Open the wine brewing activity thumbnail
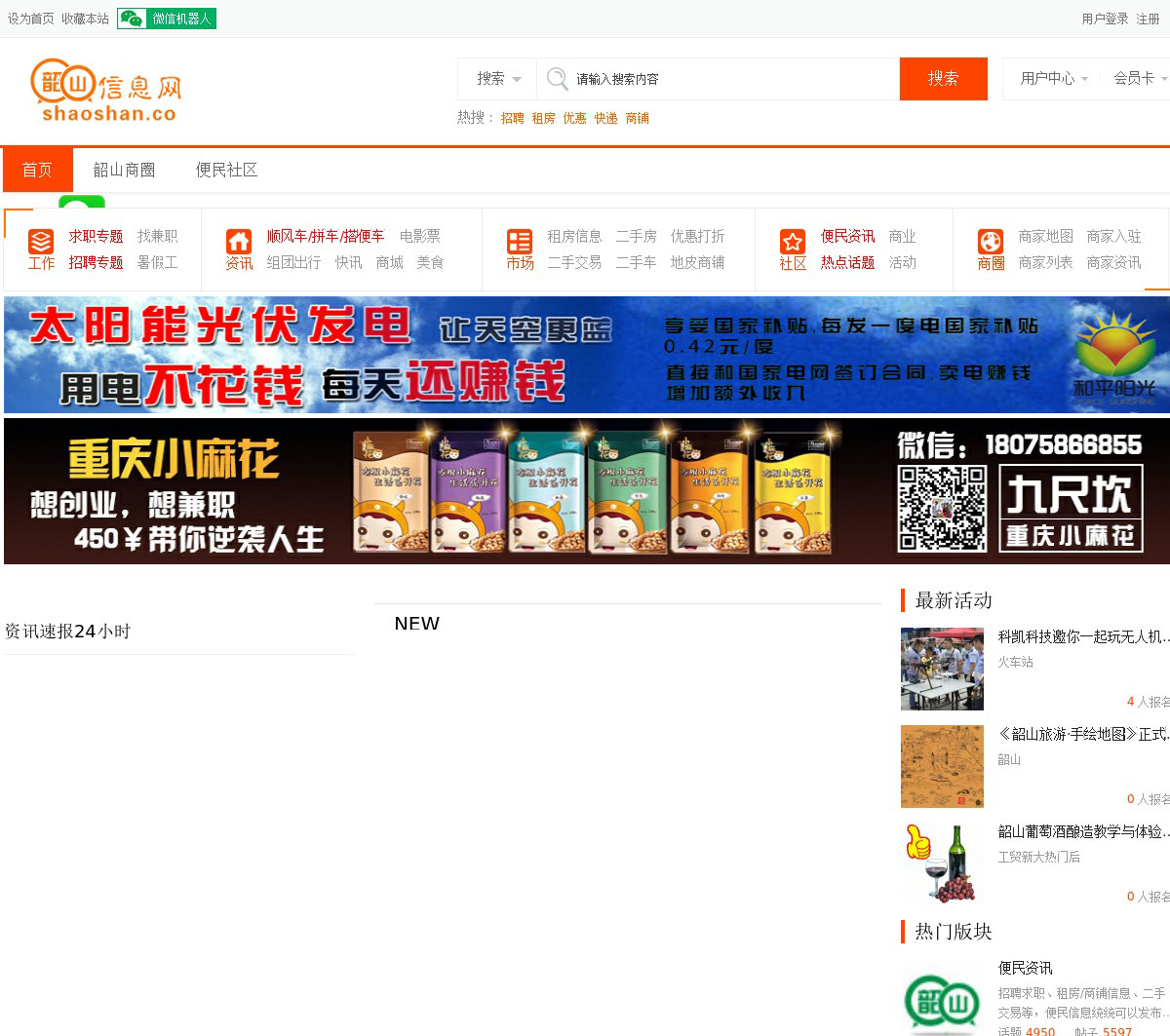Viewport: 1170px width, 1036px height. (942, 863)
